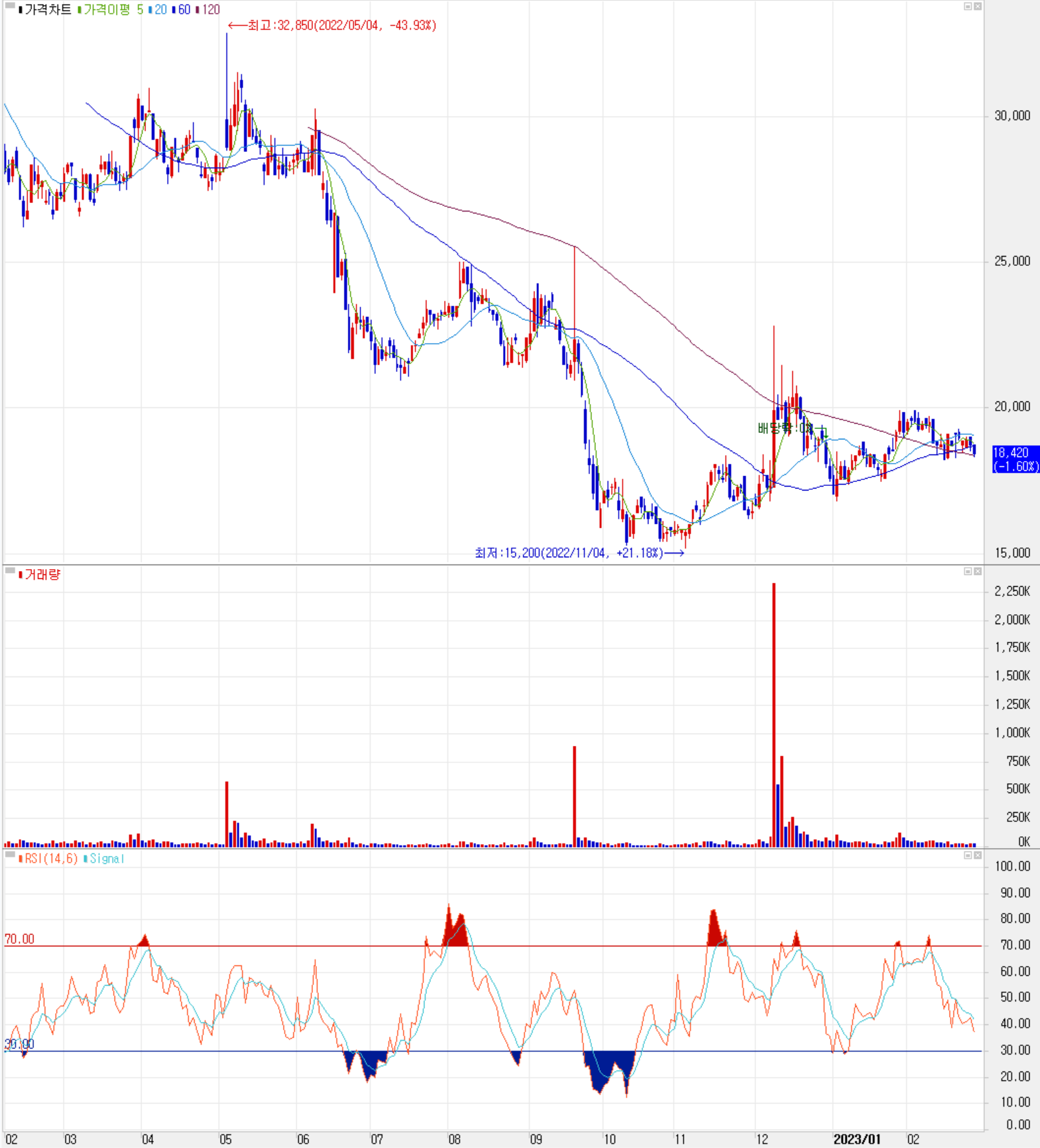Click the 08 month axis label
The image size is (1040, 1148).
point(455,1139)
